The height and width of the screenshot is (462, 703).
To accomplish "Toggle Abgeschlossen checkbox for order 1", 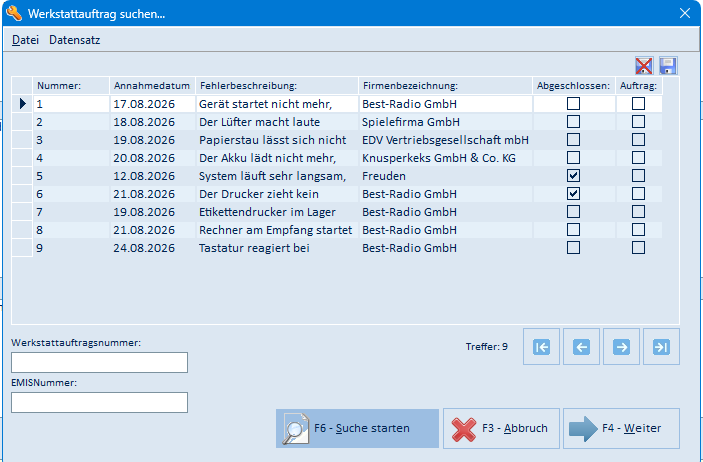I will coord(573,104).
